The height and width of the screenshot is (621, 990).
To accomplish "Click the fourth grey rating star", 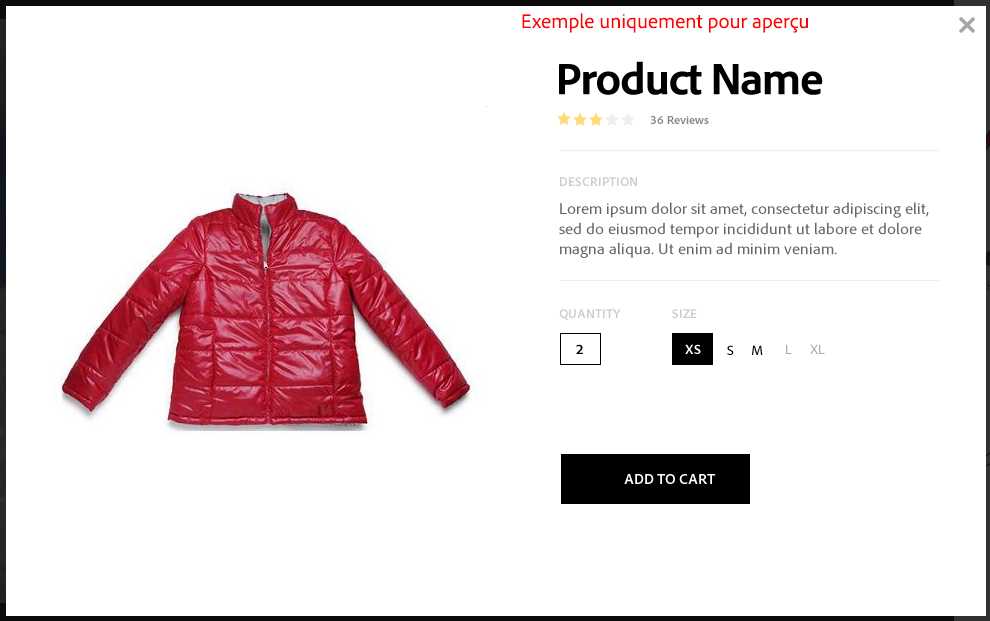I will pos(612,119).
